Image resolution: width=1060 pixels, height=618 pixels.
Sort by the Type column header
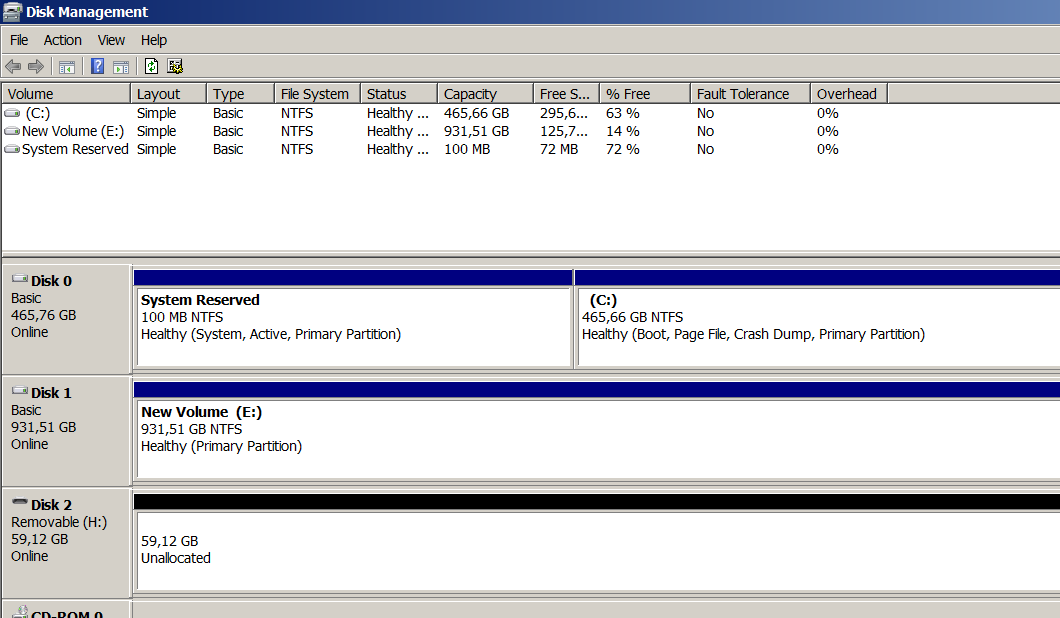coord(240,94)
